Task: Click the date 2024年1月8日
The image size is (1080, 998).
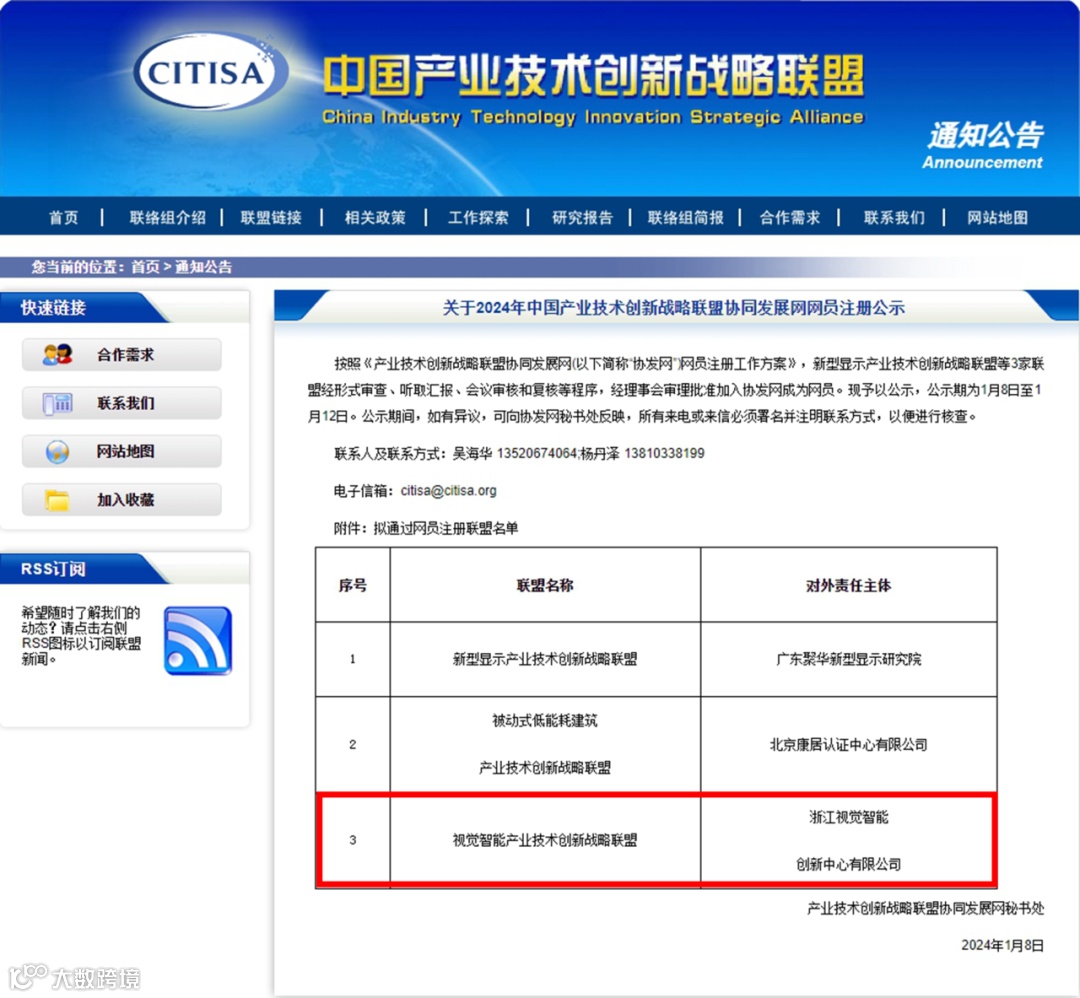Action: (1002, 945)
